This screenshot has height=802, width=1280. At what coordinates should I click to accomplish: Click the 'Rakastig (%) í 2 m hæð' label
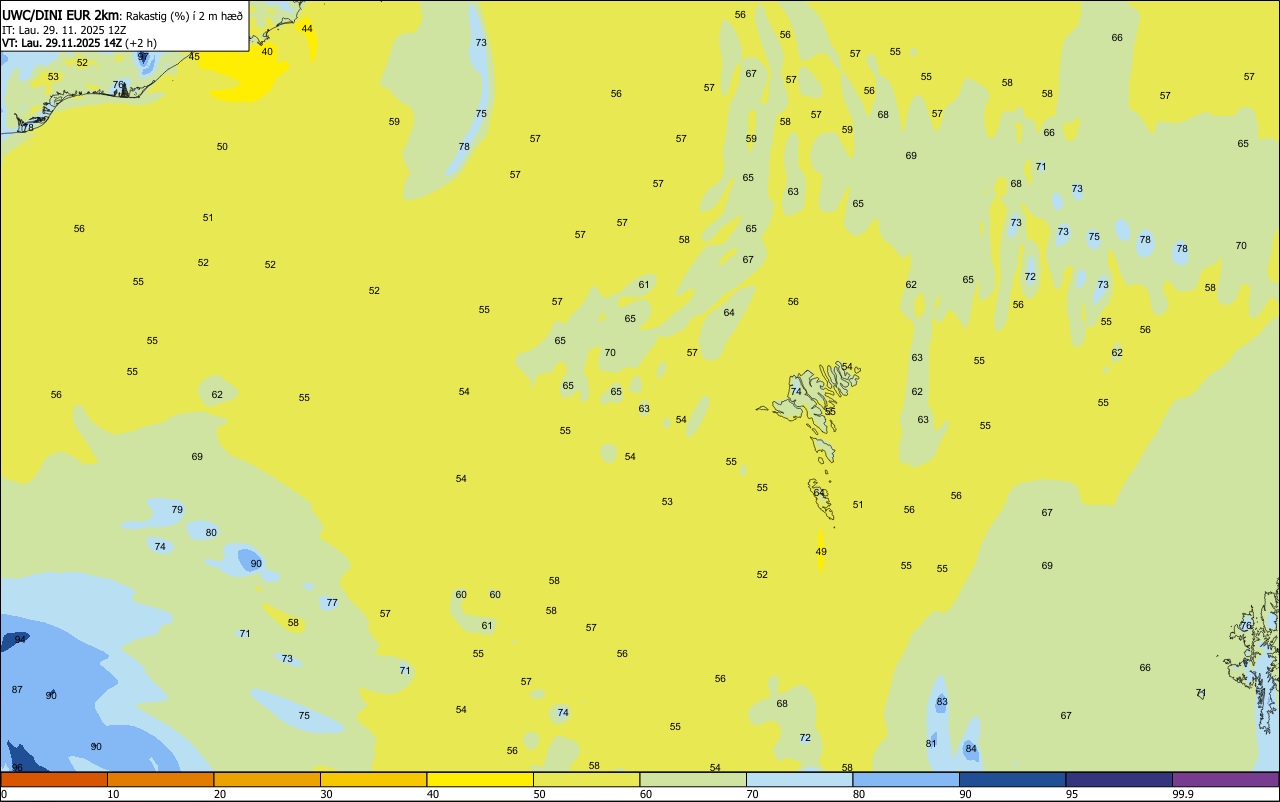click(184, 16)
